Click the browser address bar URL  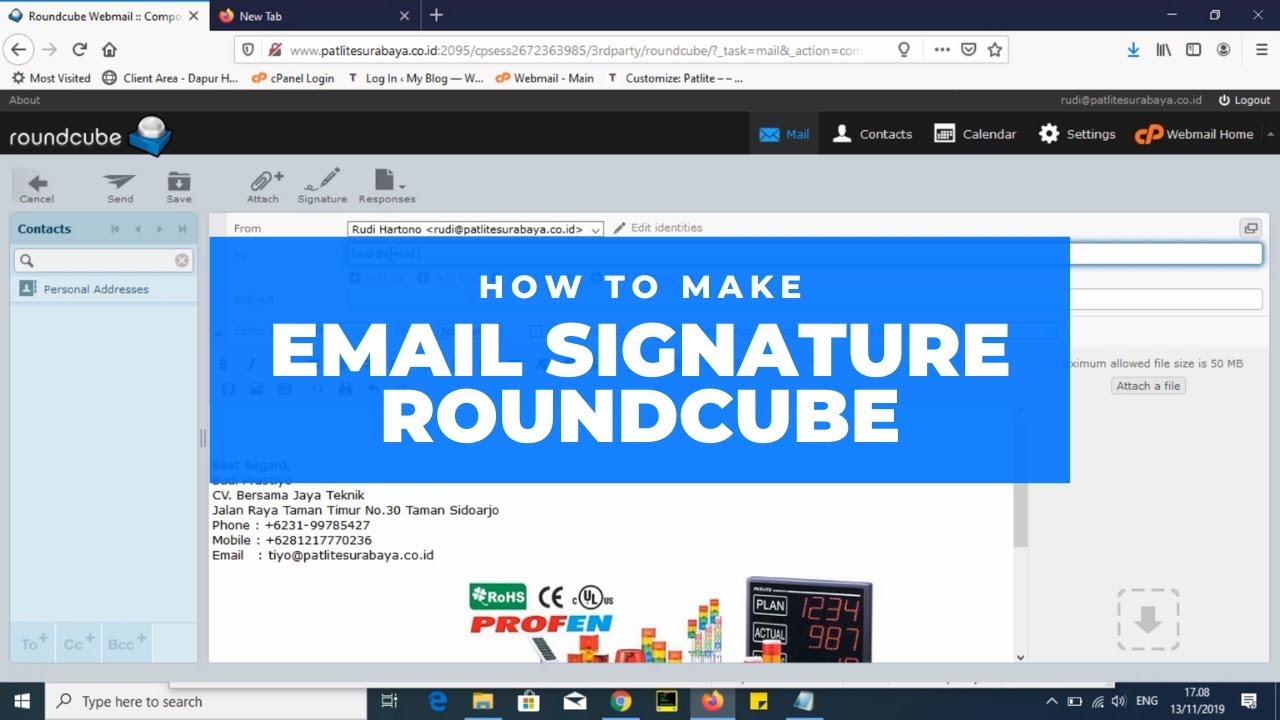coord(576,49)
